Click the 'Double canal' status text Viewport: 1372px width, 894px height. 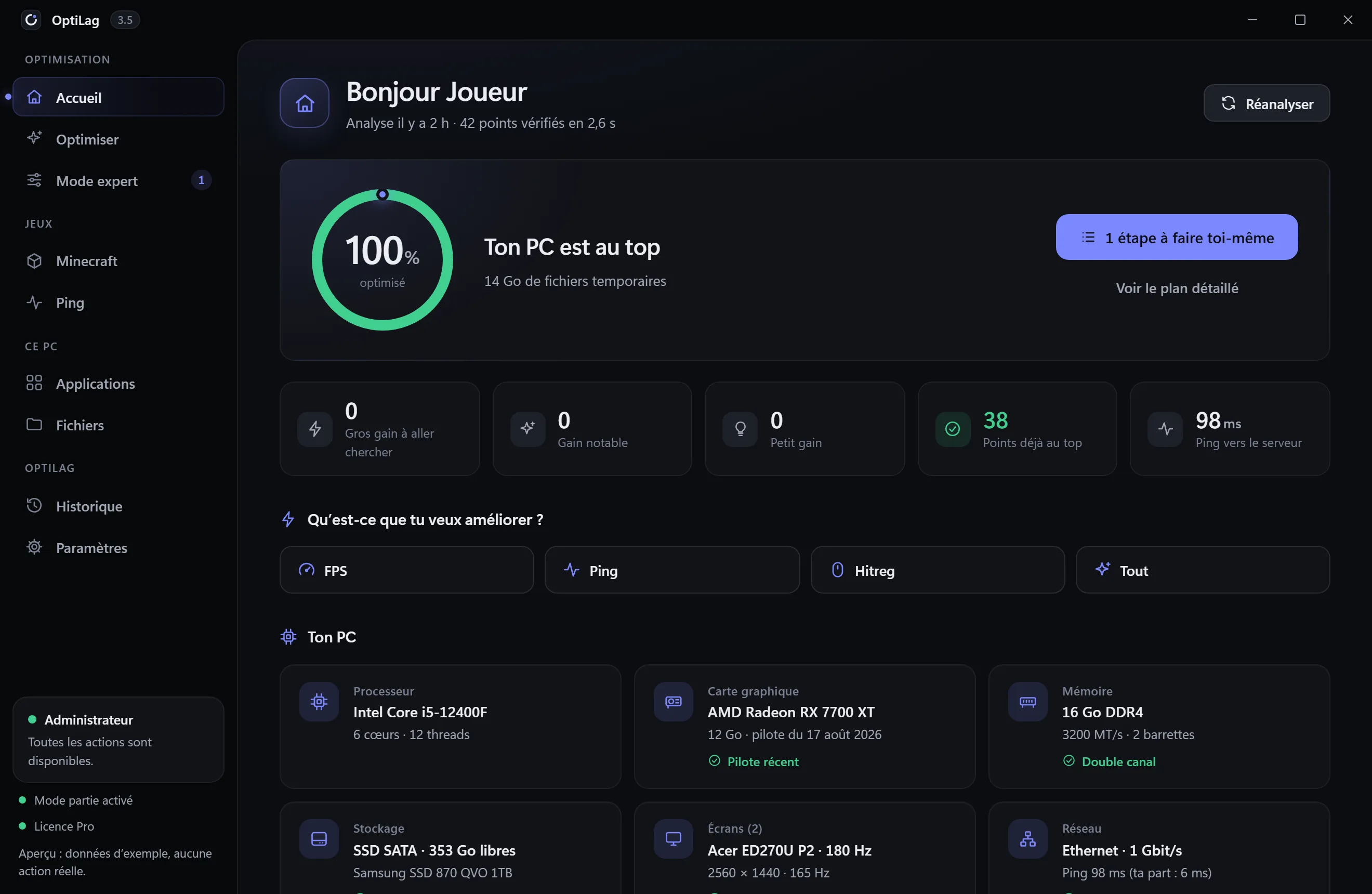coord(1118,761)
